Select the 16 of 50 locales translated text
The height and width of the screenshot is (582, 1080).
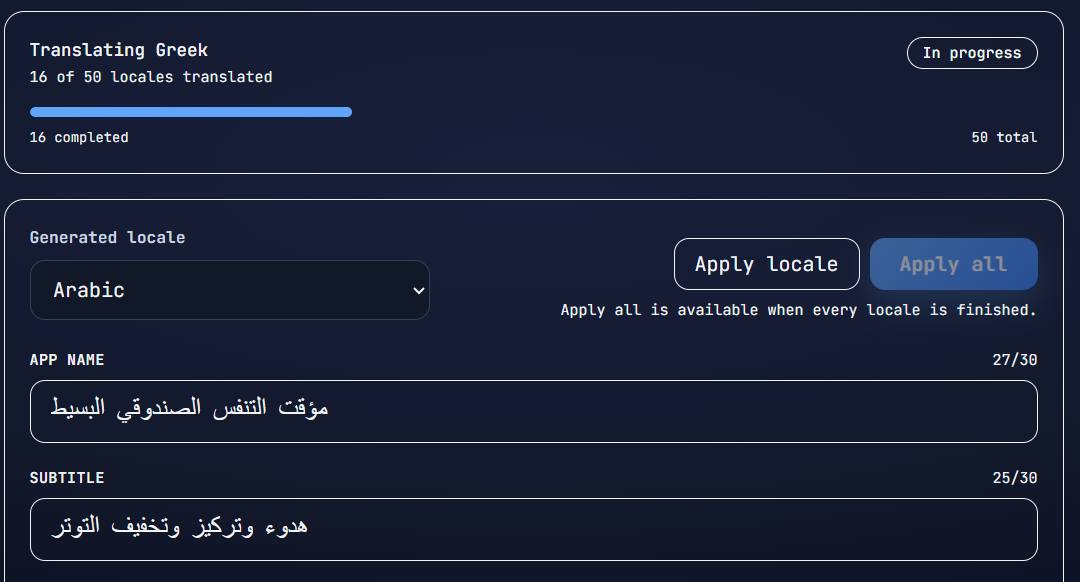point(152,77)
